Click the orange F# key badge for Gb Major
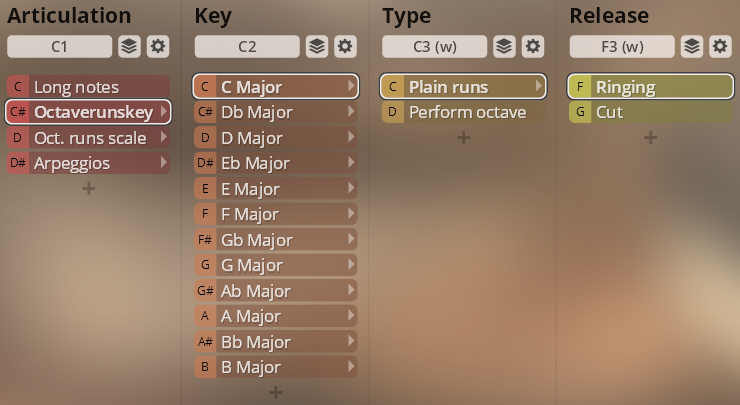 pyautogui.click(x=205, y=240)
